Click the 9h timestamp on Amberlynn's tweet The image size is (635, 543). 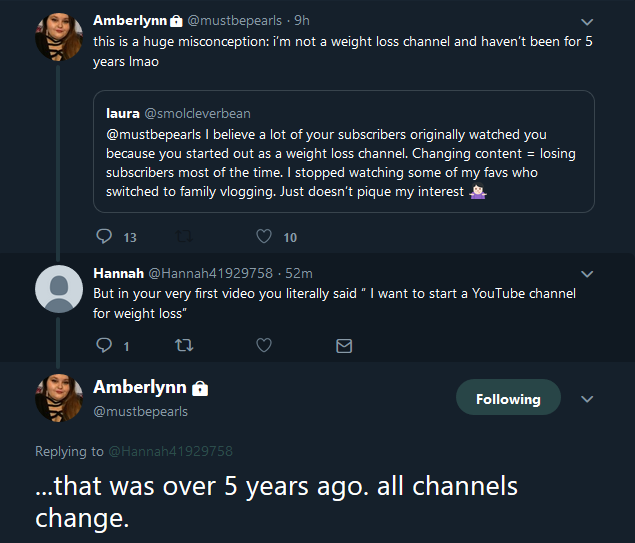click(x=302, y=21)
